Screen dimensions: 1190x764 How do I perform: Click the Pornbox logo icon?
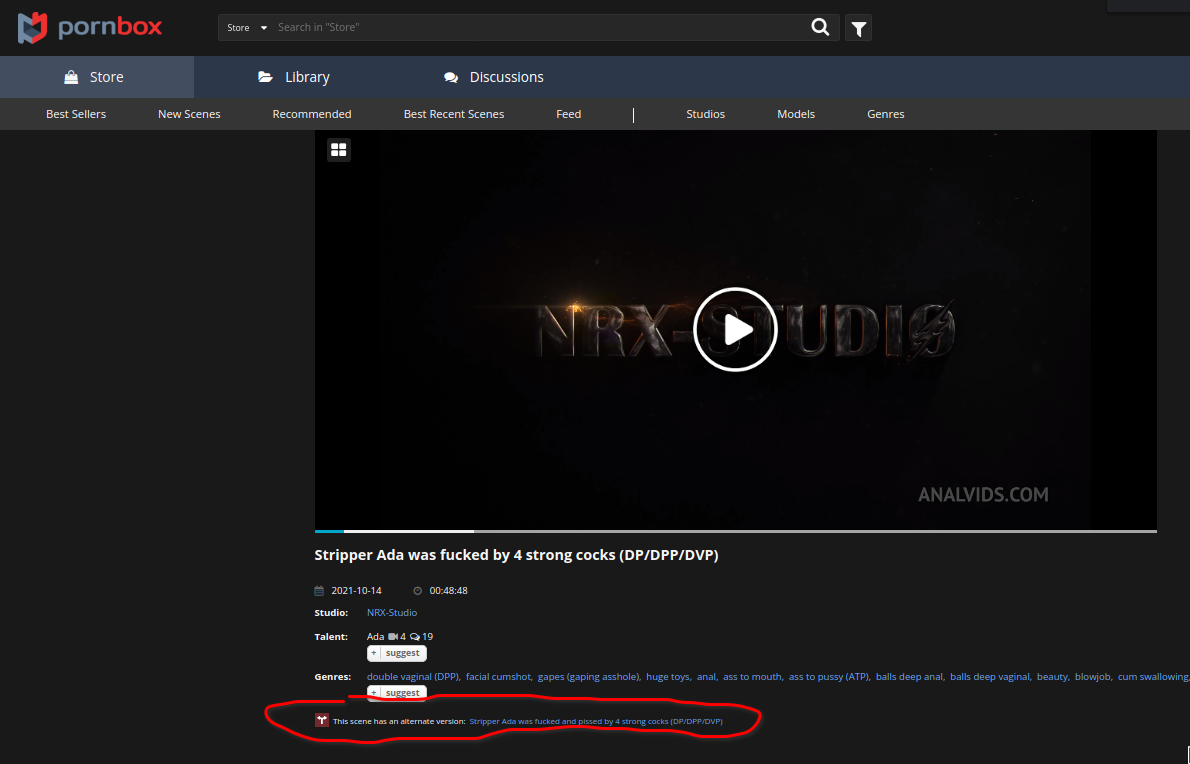[x=33, y=27]
